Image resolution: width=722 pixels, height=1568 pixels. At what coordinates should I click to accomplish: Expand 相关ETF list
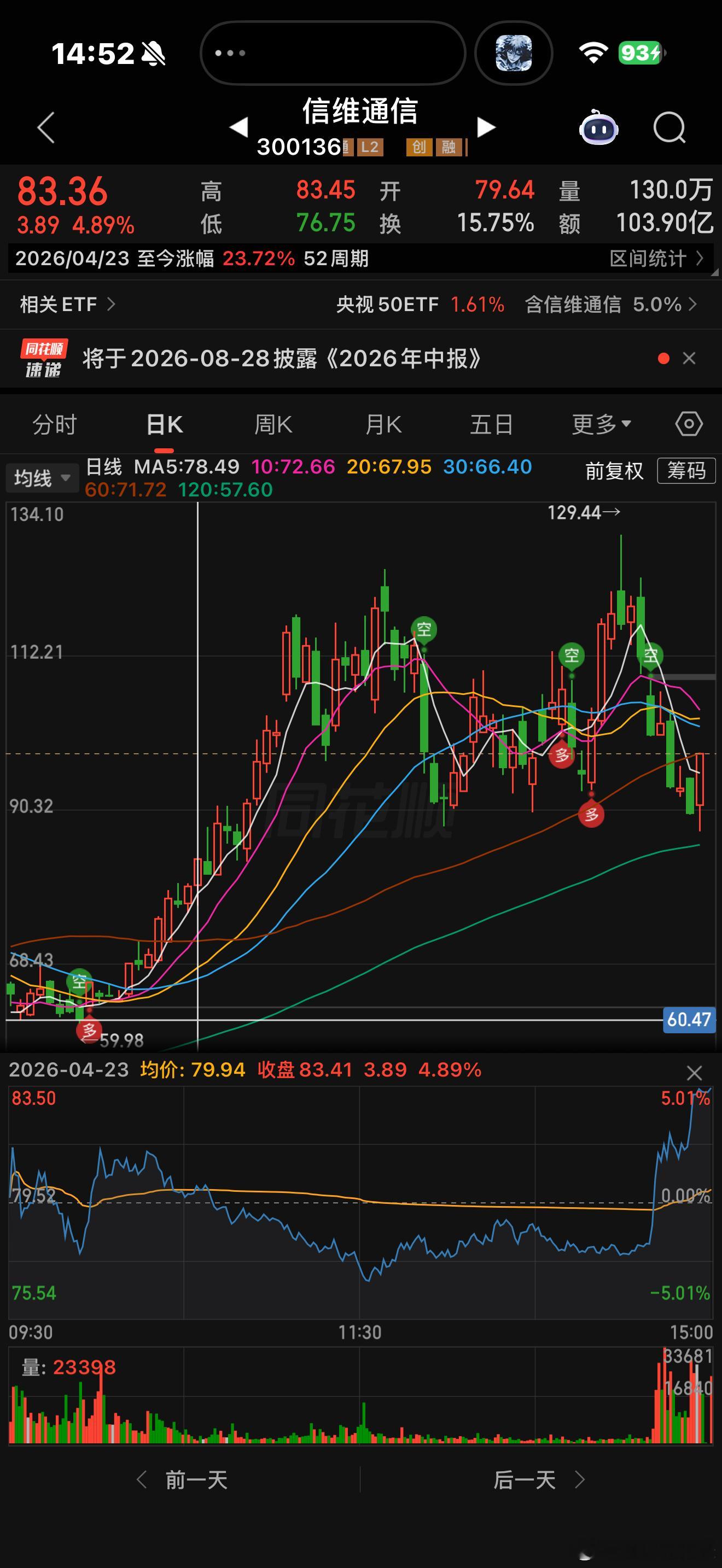pyautogui.click(x=68, y=305)
